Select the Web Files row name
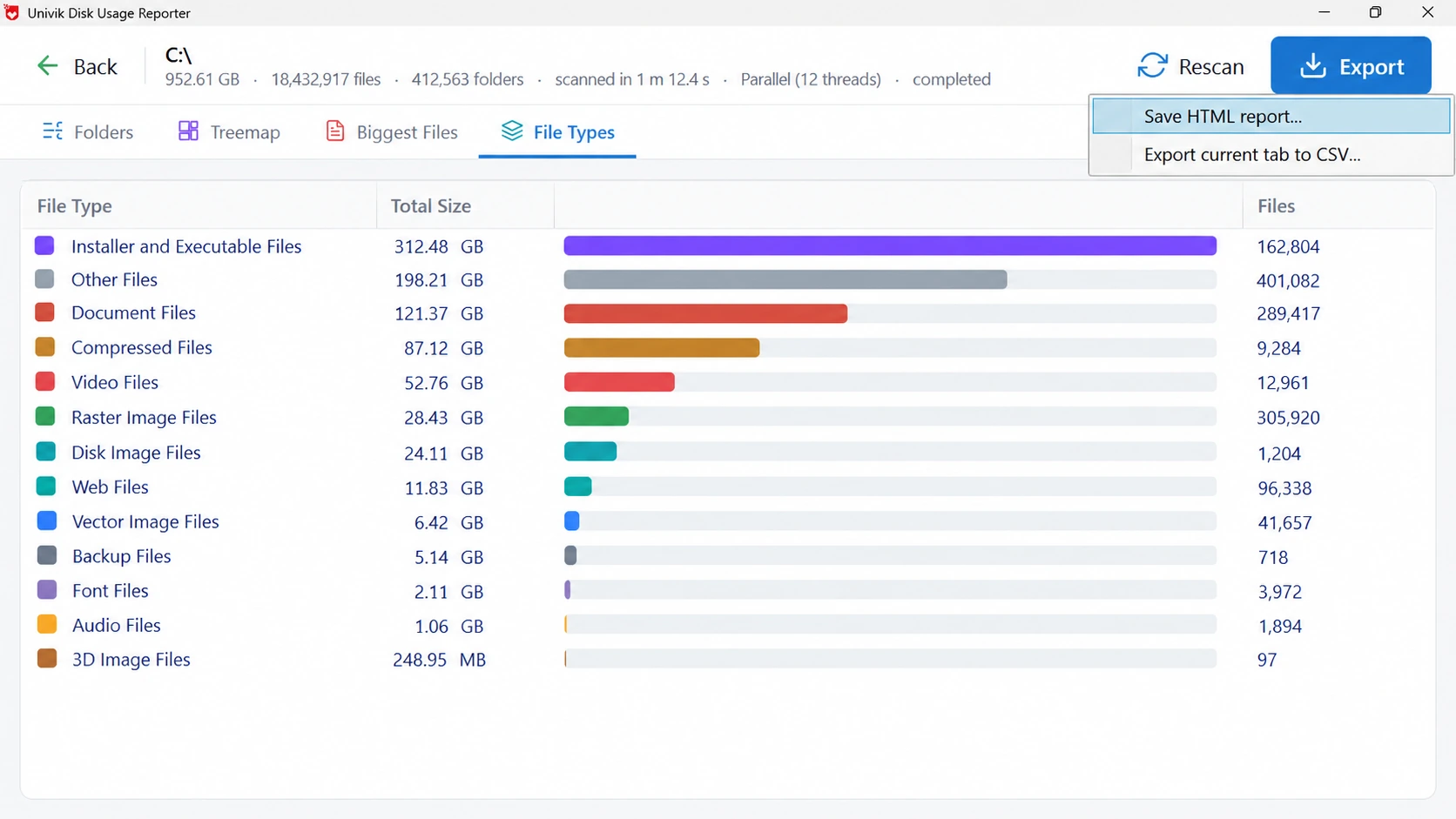 110,487
